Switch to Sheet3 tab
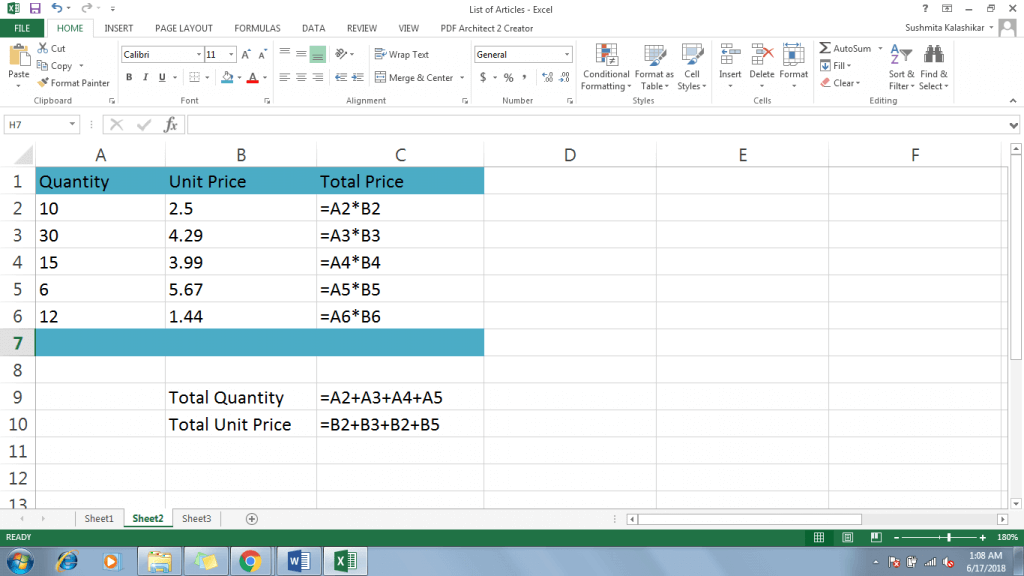Viewport: 1024px width, 576px height. 197,519
